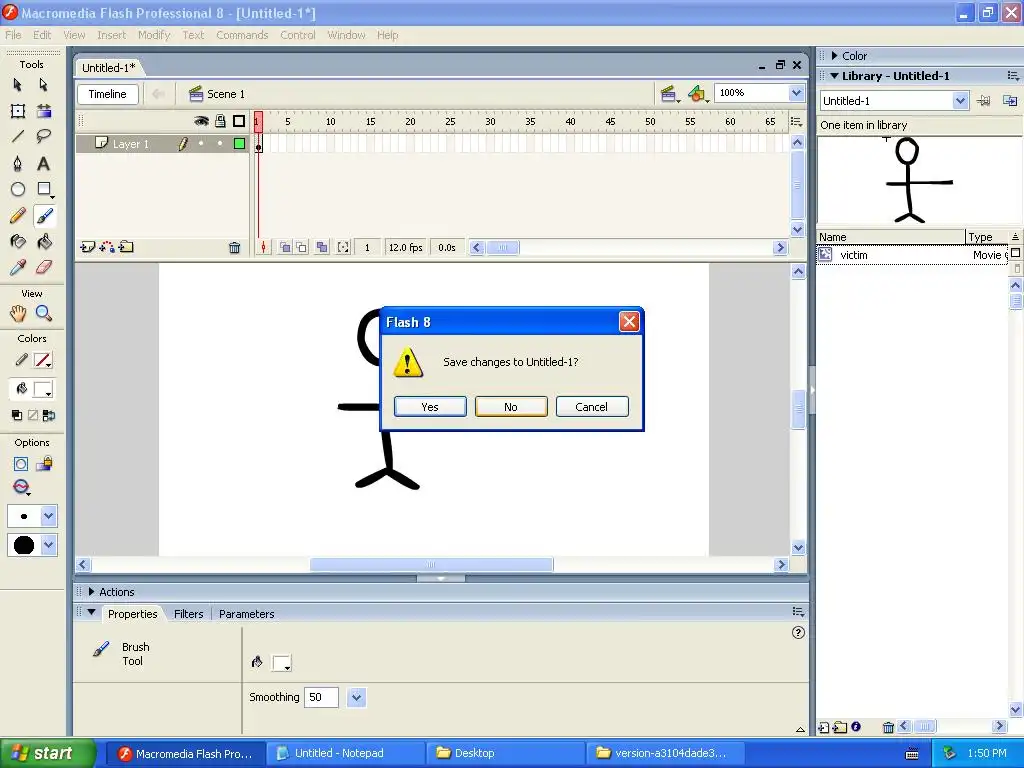The image size is (1024, 768).
Task: Toggle lock all layers padlock icon
Action: tap(221, 121)
